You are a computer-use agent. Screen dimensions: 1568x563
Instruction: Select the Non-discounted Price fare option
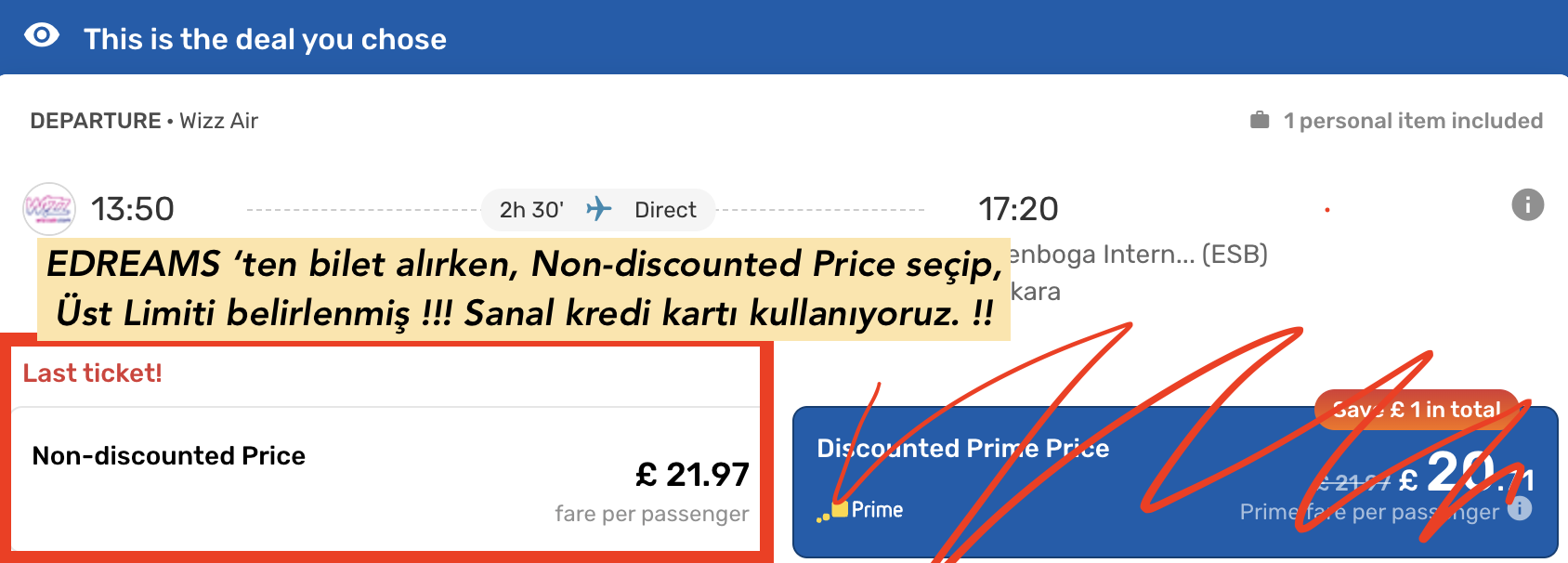pyautogui.click(x=386, y=478)
